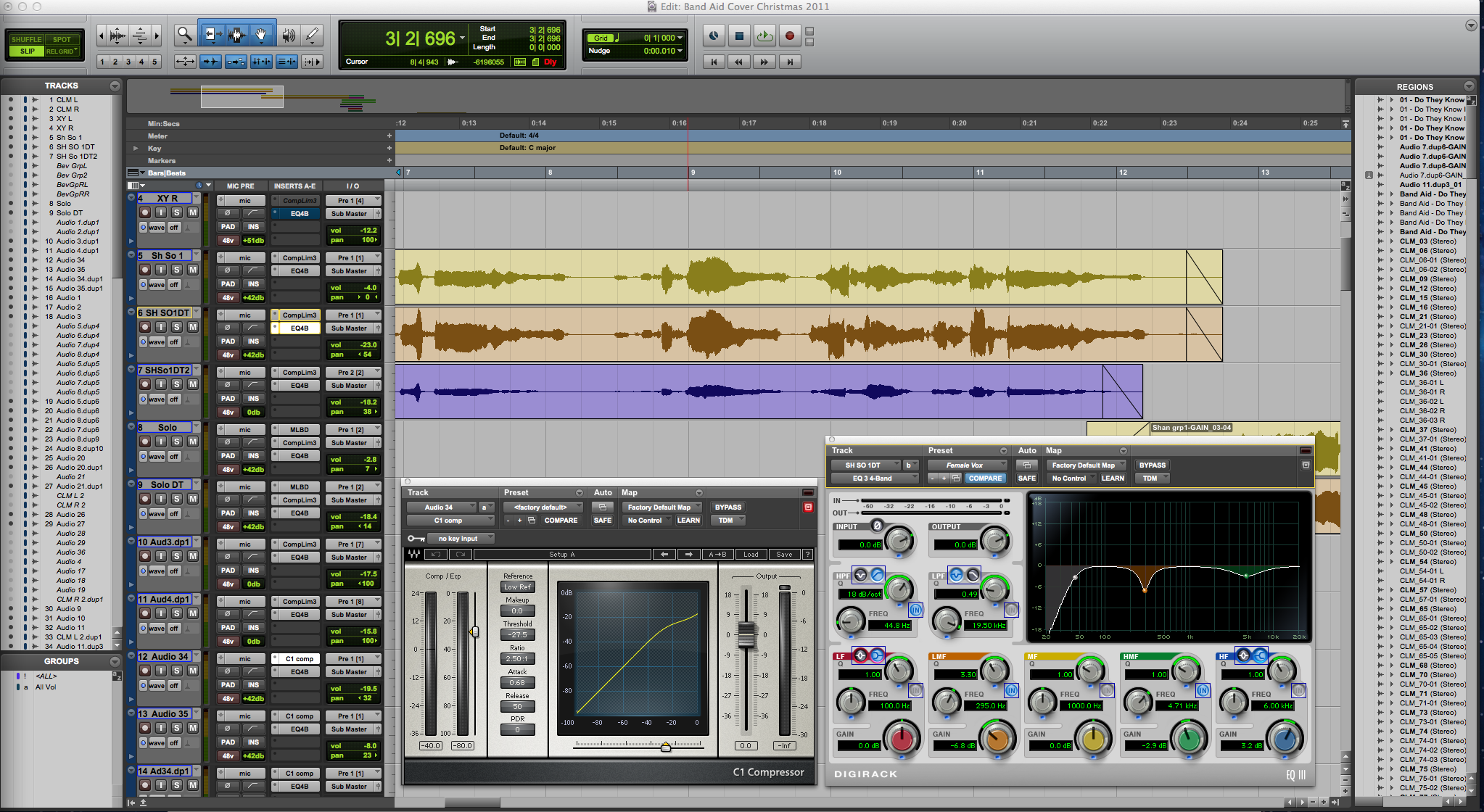
Task: Open the Female Vox preset dropdown
Action: pyautogui.click(x=968, y=465)
